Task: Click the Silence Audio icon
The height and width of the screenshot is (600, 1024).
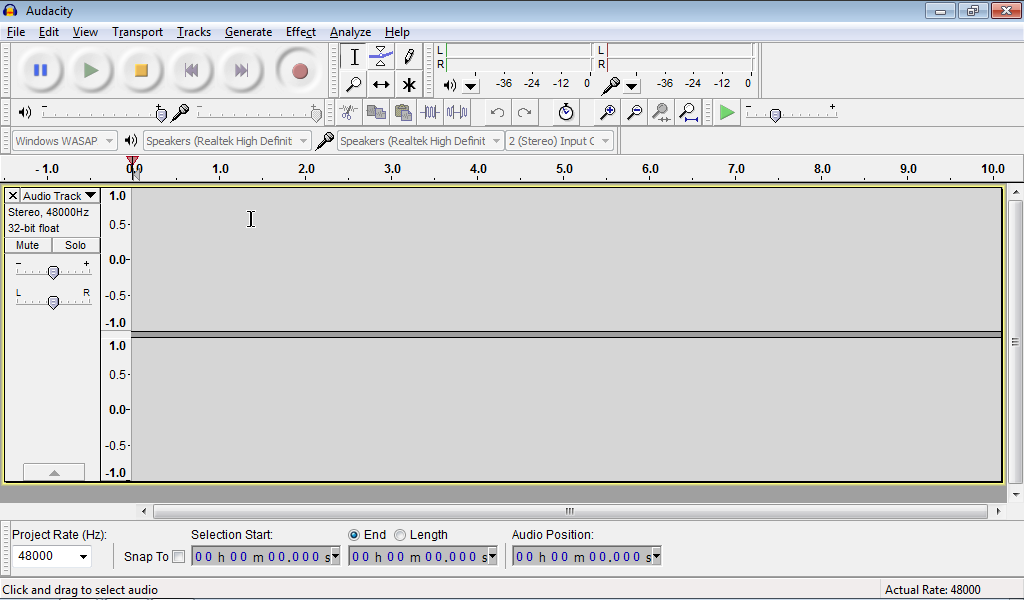Action: (x=457, y=112)
